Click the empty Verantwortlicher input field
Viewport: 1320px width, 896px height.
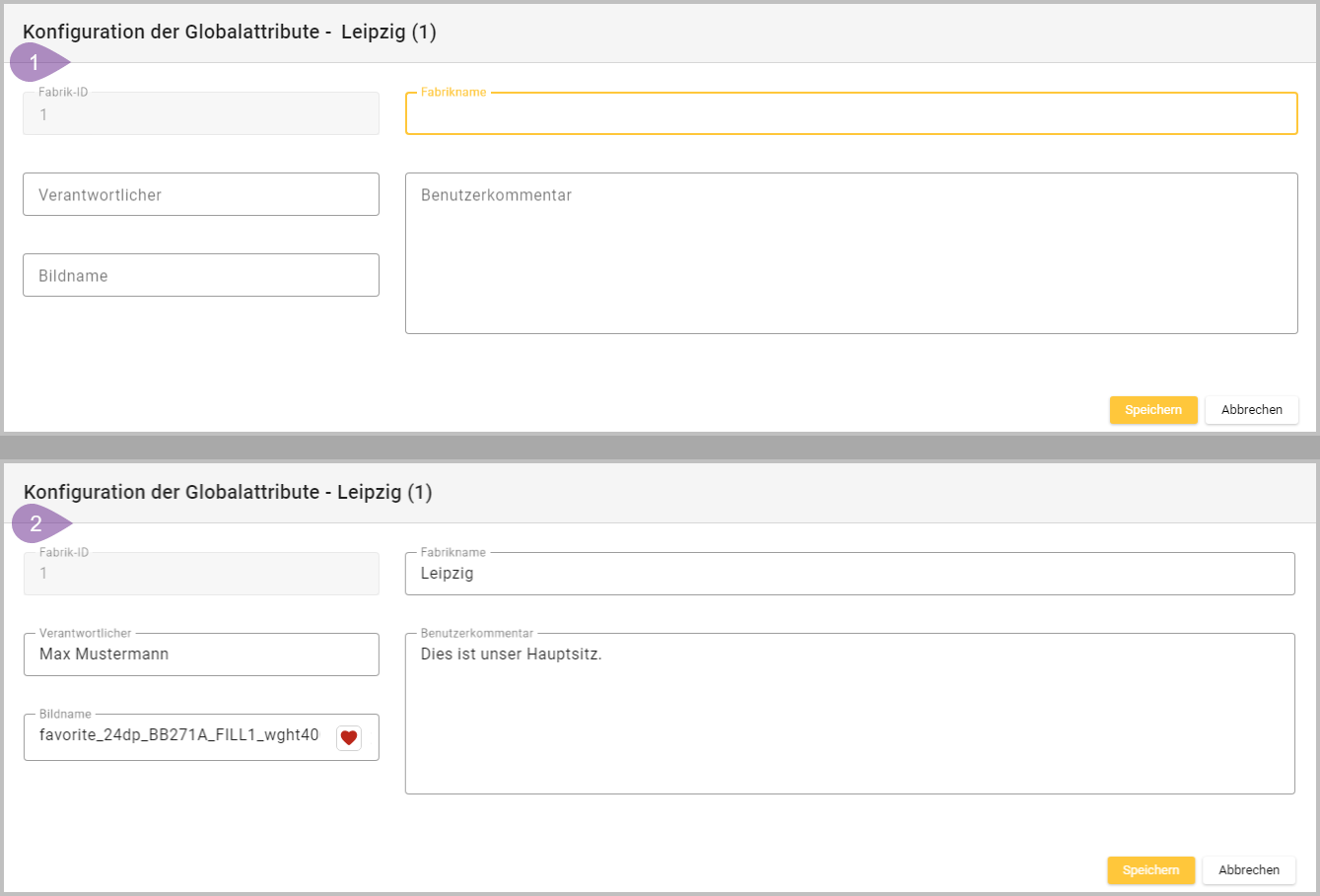point(201,194)
